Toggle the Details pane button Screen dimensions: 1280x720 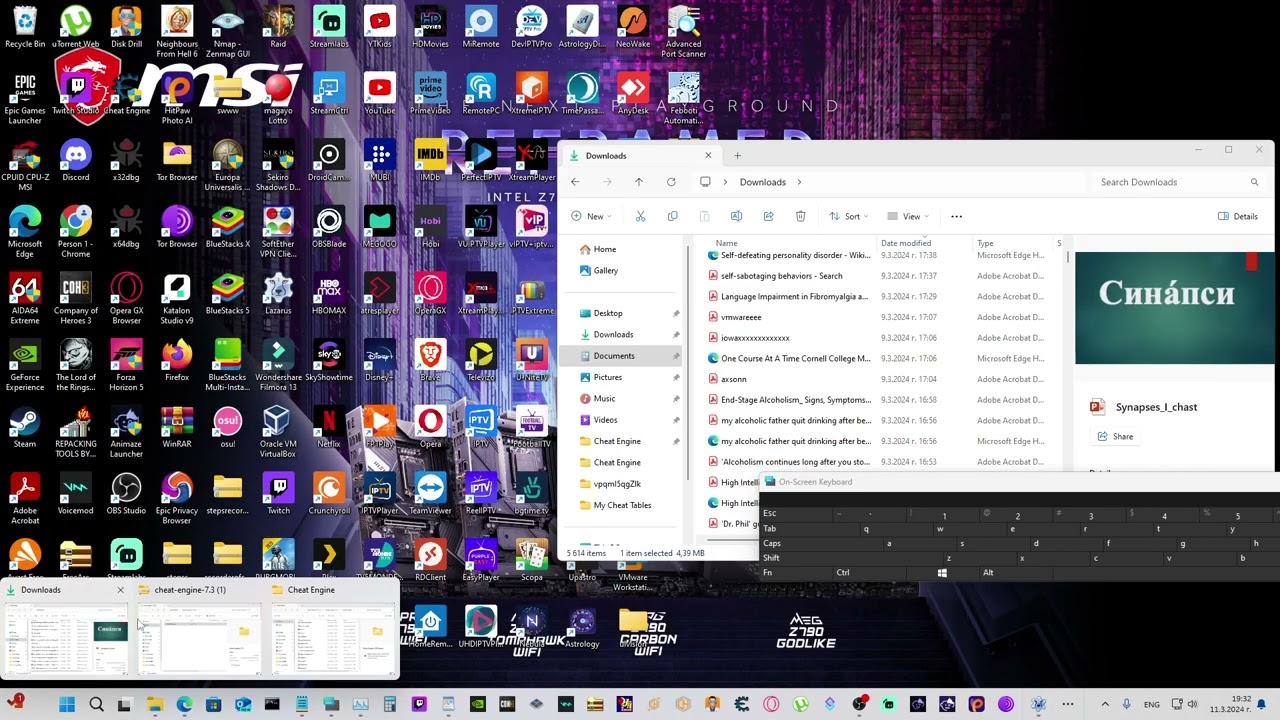point(1238,216)
